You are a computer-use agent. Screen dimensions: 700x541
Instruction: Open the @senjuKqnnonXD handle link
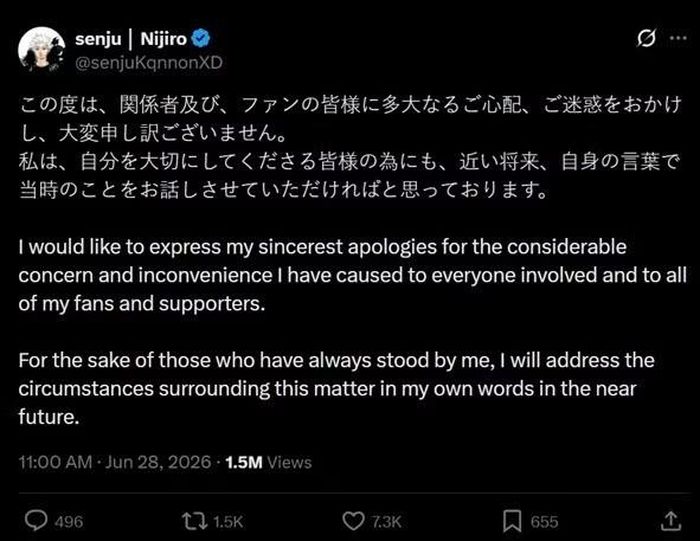pos(149,62)
